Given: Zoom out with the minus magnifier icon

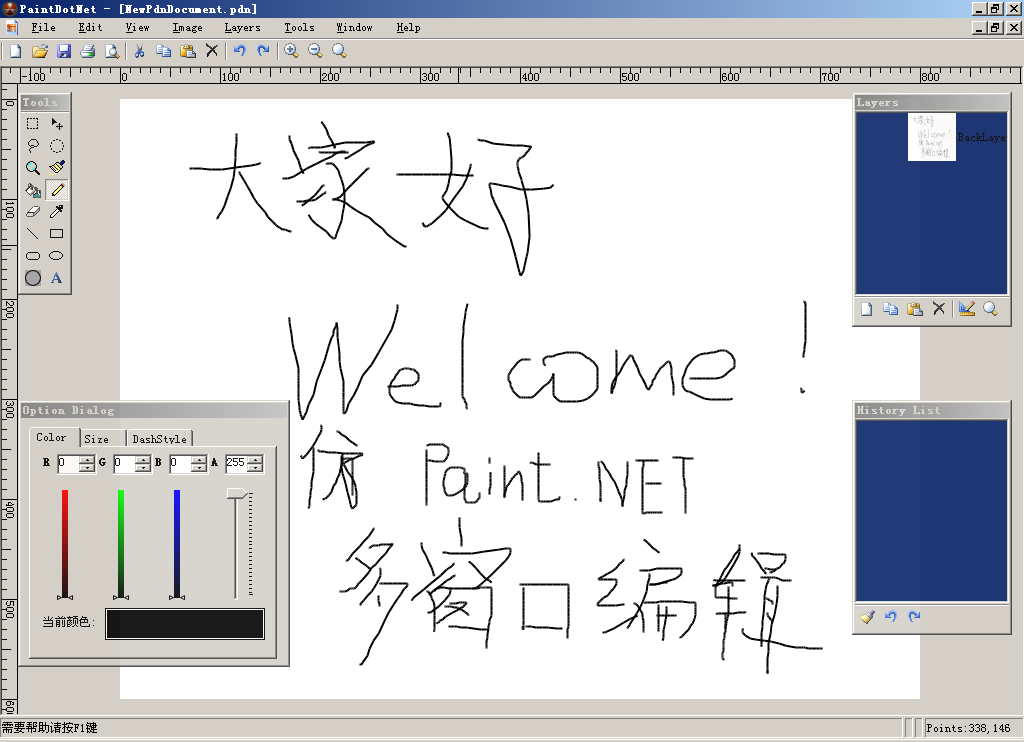Looking at the screenshot, I should pos(315,51).
